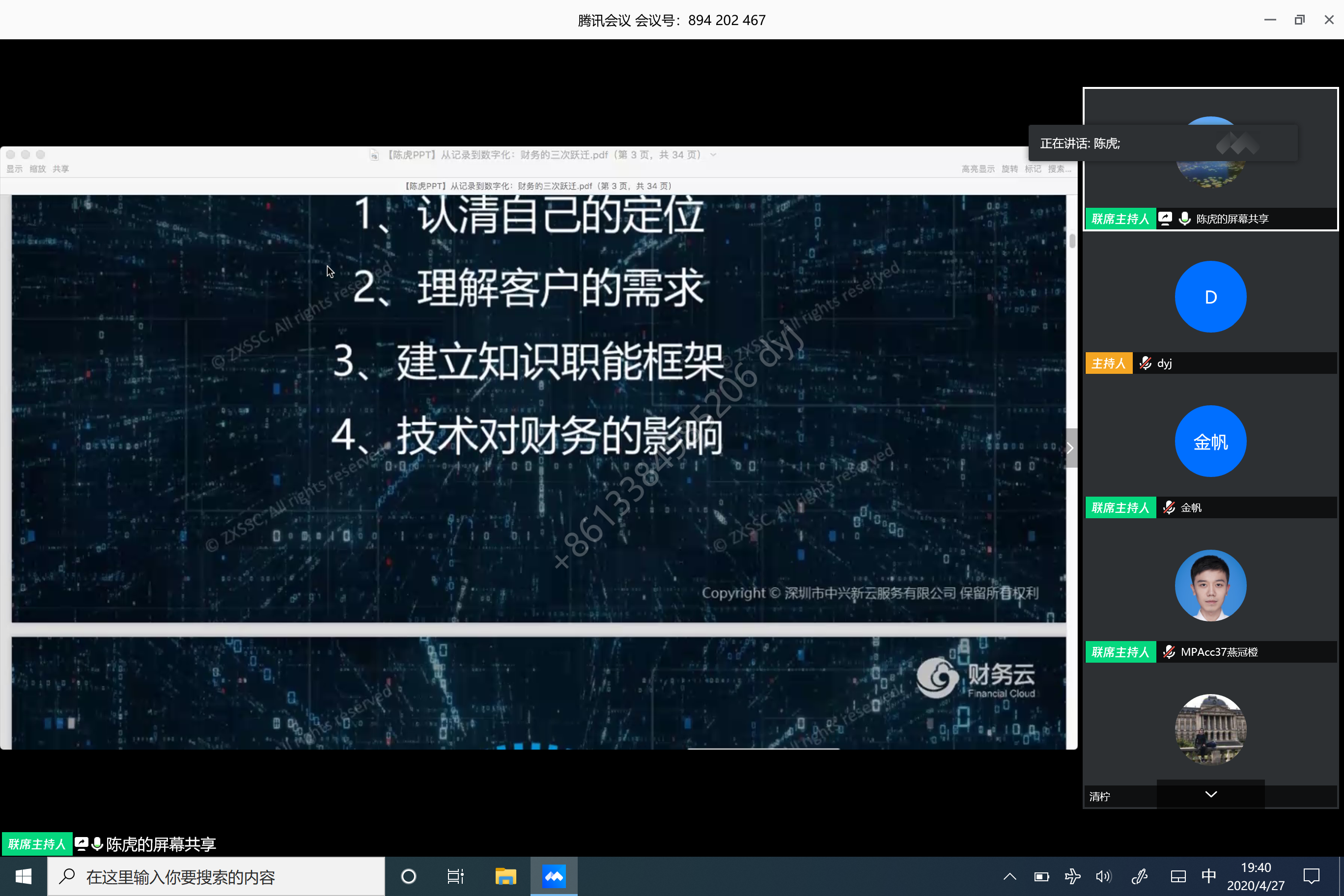Expand participant list with down chevron
This screenshot has width=1344, height=896.
[x=1210, y=794]
